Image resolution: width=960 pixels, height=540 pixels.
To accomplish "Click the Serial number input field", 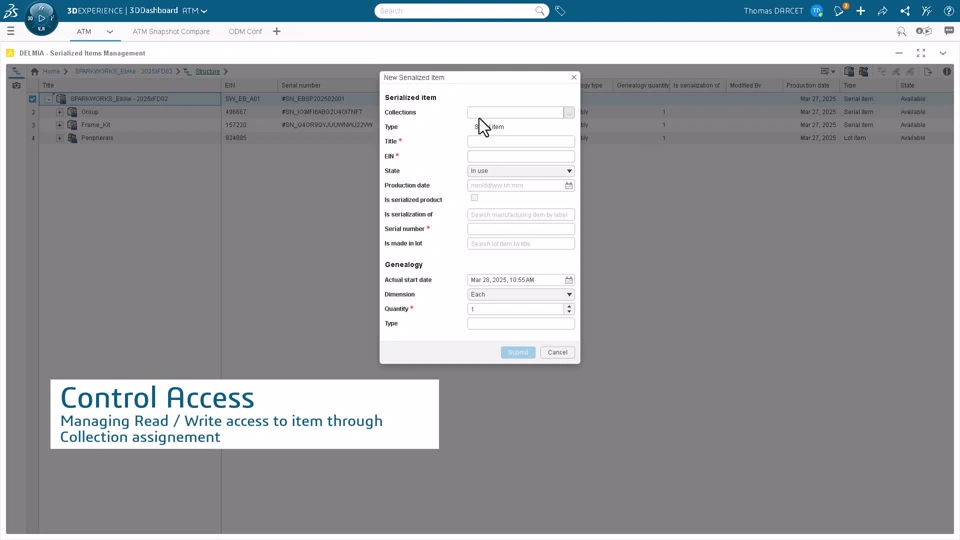I will coord(521,229).
